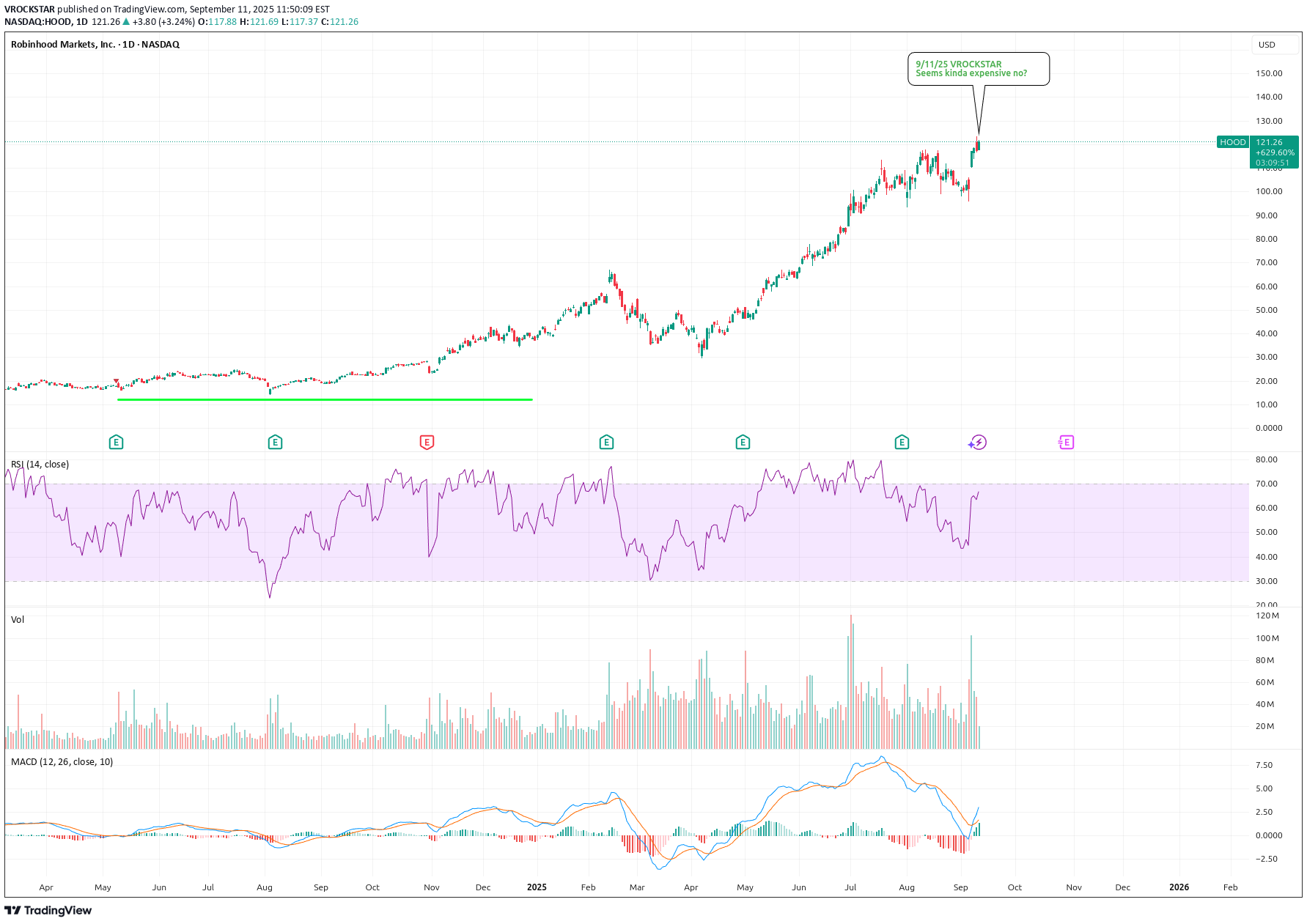Click the RSI (14, close) indicator label

(40, 464)
